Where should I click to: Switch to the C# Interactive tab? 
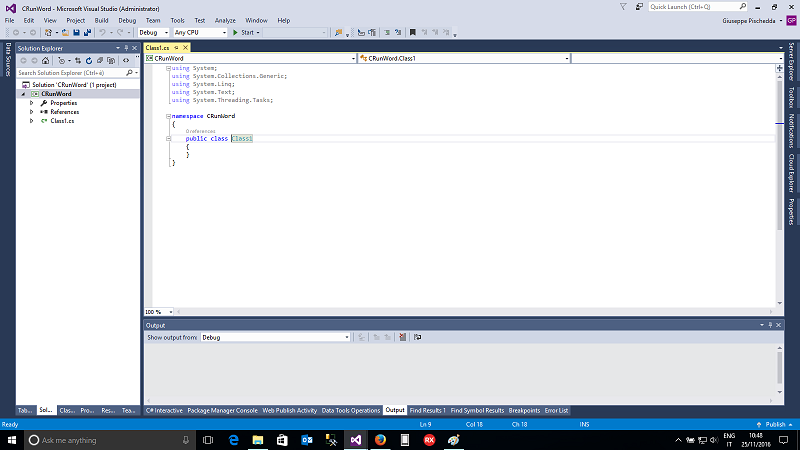click(x=164, y=410)
